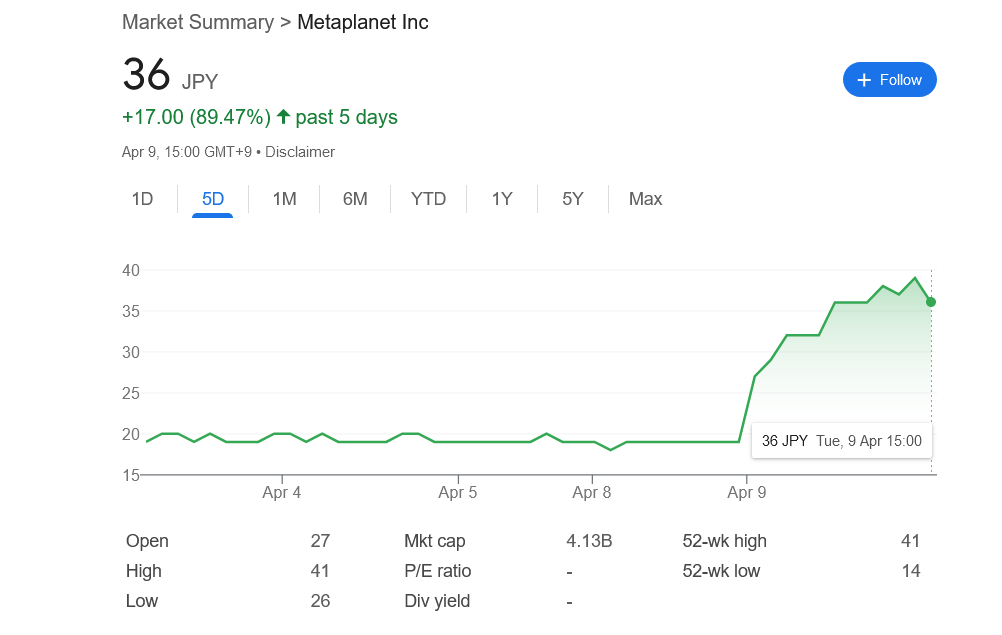Viewport: 1002px width, 635px height.
Task: Click the Metaplanet Inc title
Action: coord(363,22)
